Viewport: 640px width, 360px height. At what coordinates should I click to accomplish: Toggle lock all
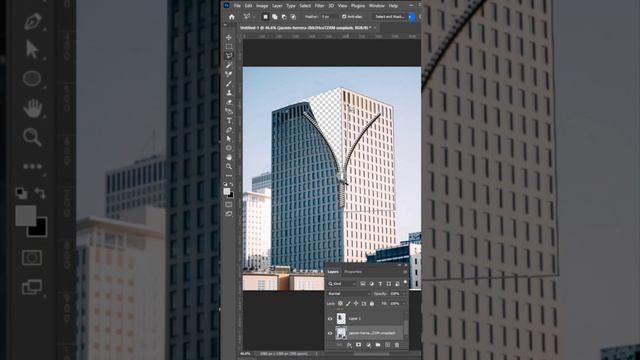(372, 304)
